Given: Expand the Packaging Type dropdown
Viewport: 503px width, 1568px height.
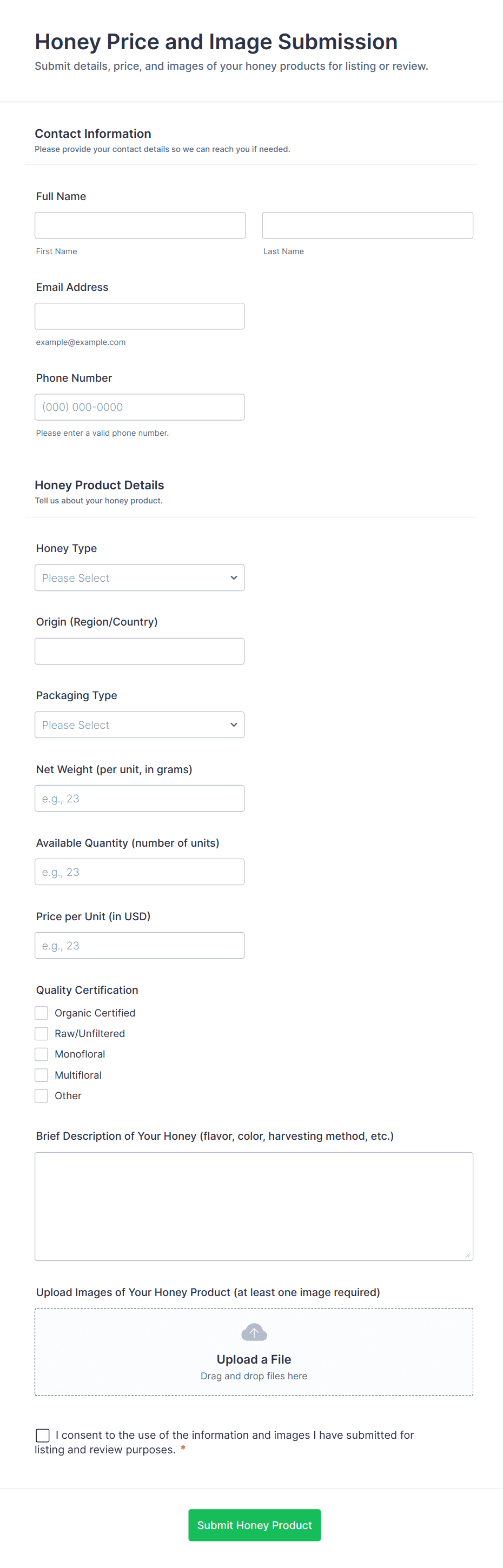Looking at the screenshot, I should coord(139,725).
